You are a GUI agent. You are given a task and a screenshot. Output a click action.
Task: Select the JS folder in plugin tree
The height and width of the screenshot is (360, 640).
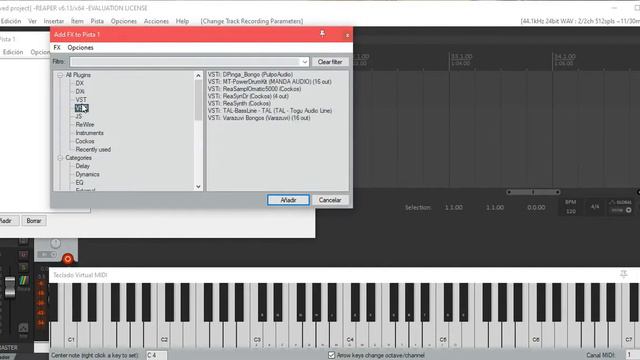pyautogui.click(x=78, y=116)
